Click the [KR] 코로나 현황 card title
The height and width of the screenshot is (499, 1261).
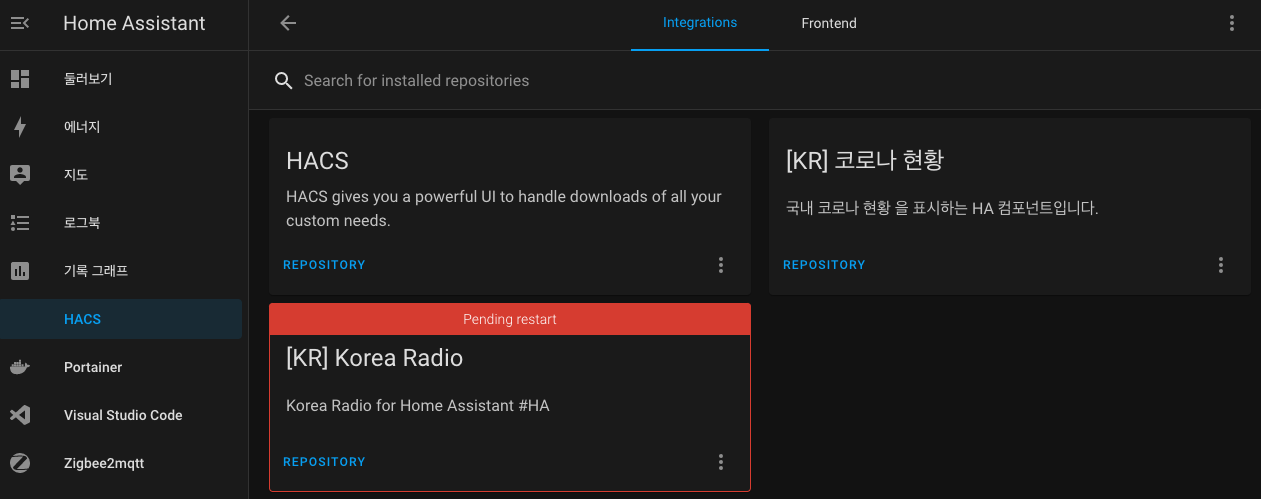coord(865,160)
